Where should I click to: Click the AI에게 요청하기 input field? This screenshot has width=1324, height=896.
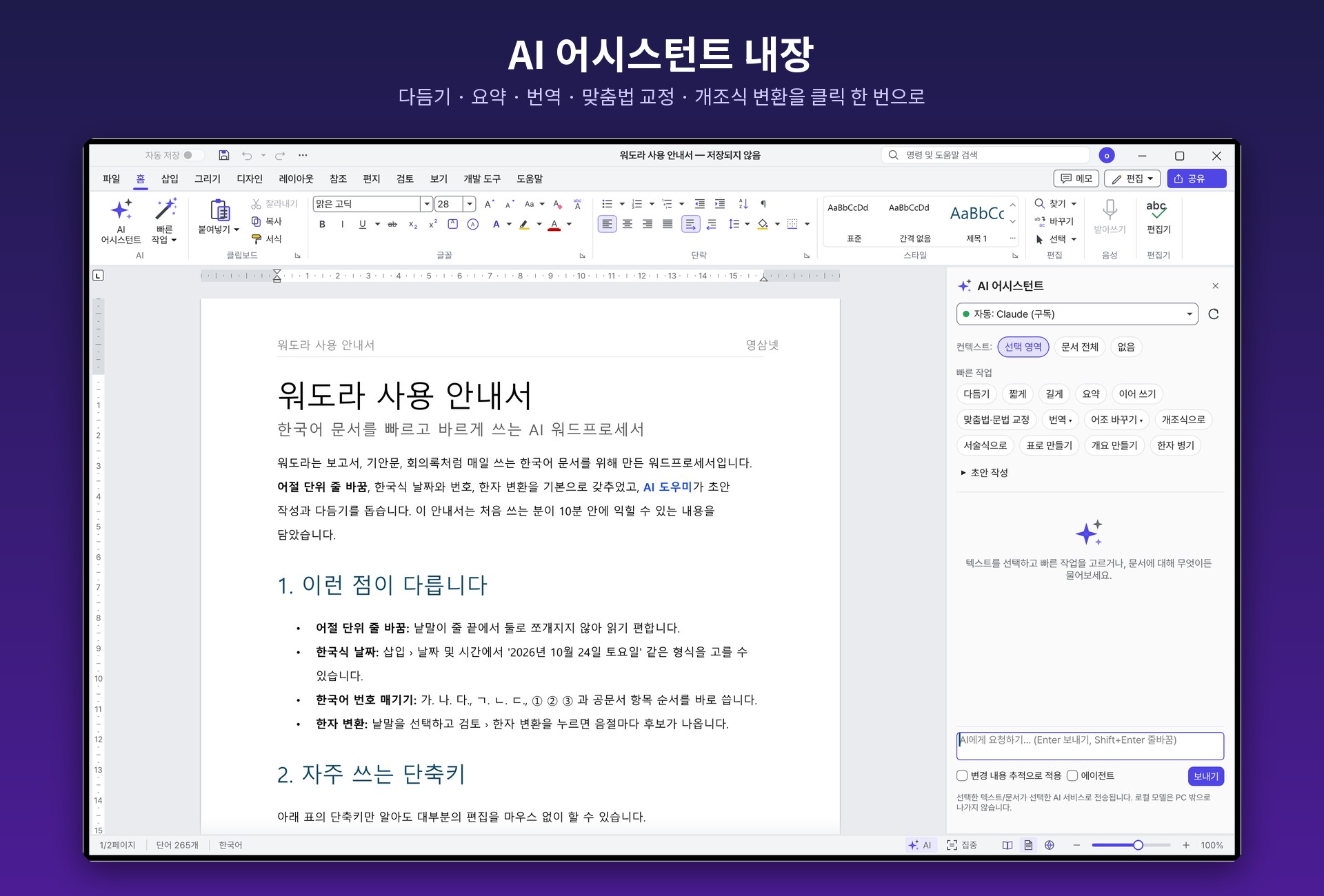(1090, 746)
